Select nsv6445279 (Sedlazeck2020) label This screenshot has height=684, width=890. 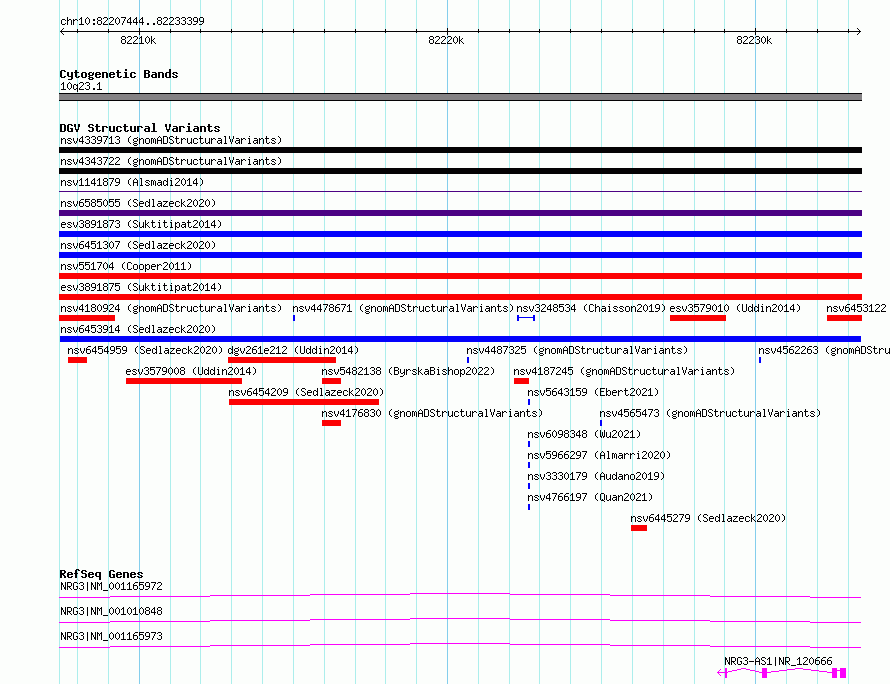pyautogui.click(x=708, y=518)
